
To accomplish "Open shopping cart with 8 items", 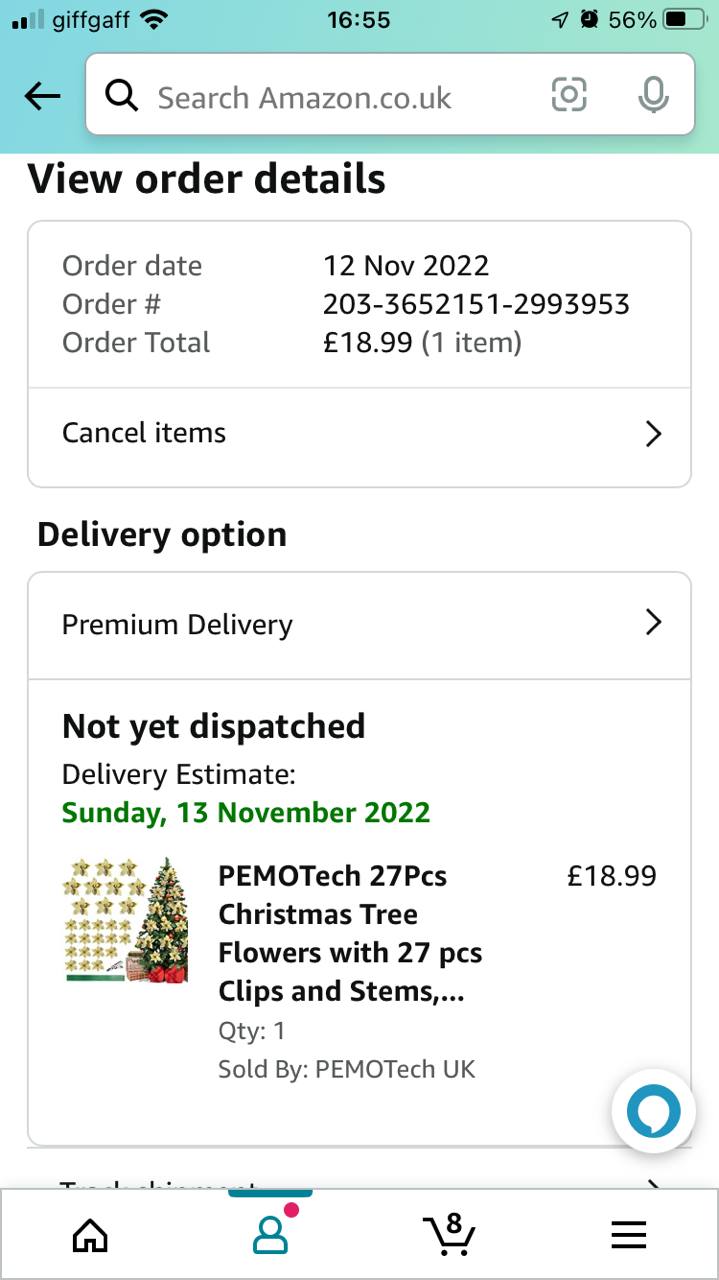I will [x=449, y=1234].
